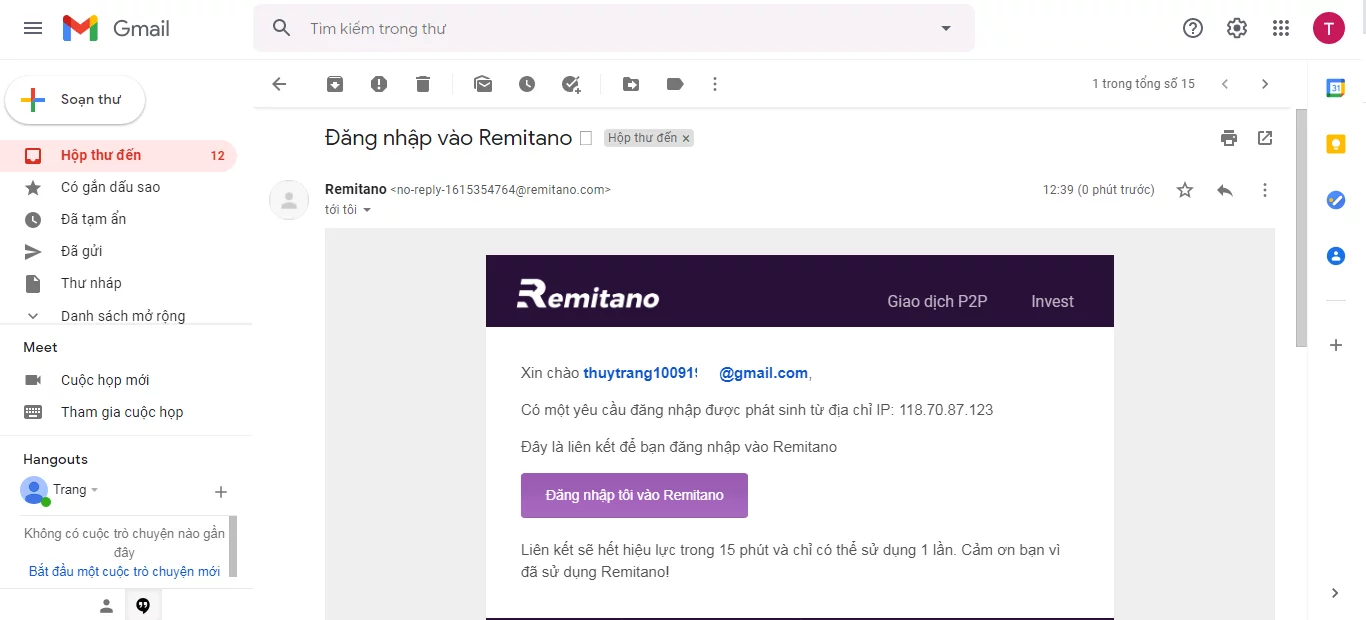Report this email as spam
This screenshot has width=1366, height=620.
pyautogui.click(x=379, y=84)
